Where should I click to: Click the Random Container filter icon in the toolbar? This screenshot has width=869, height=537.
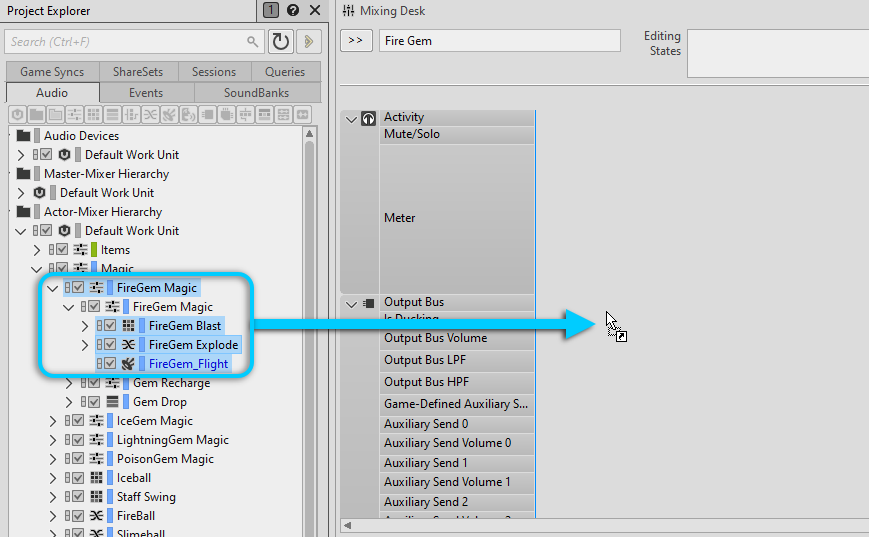93,115
